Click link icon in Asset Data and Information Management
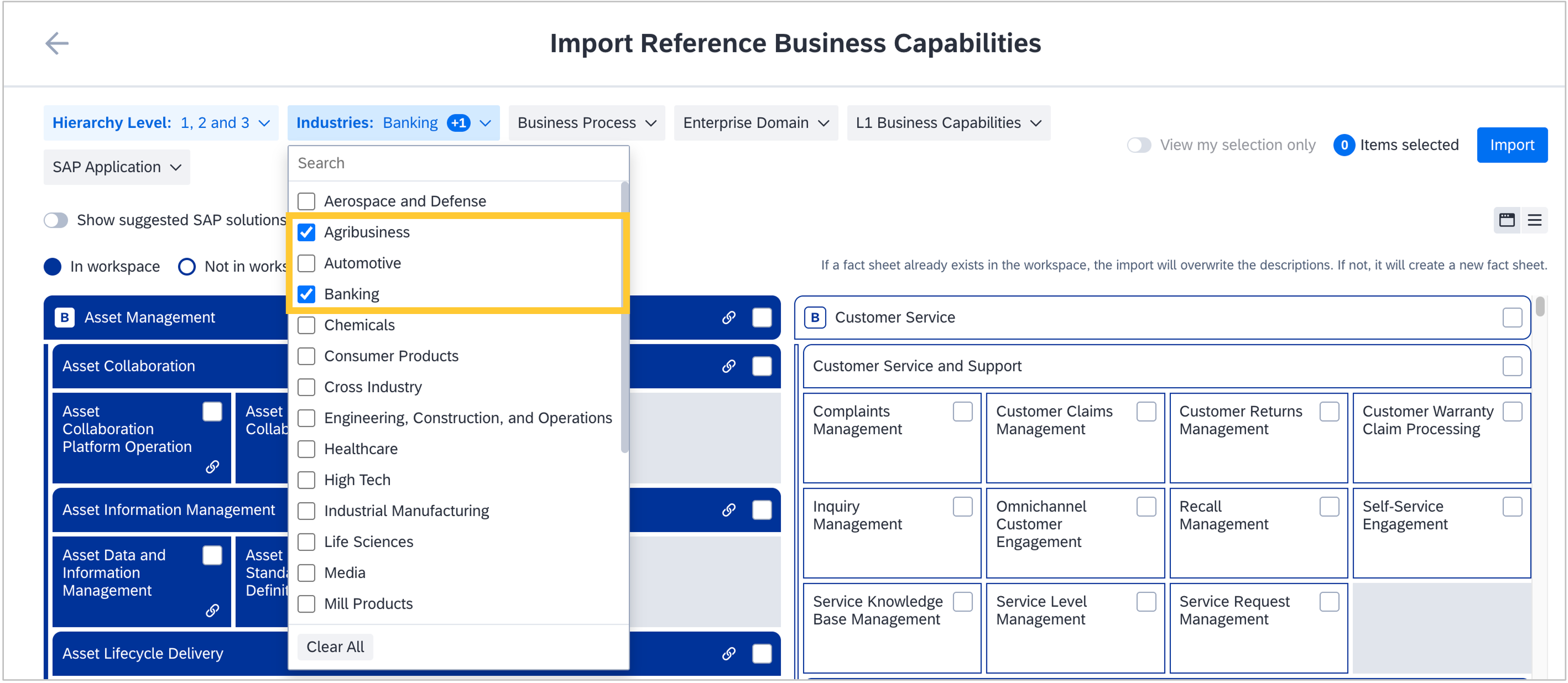 212,610
